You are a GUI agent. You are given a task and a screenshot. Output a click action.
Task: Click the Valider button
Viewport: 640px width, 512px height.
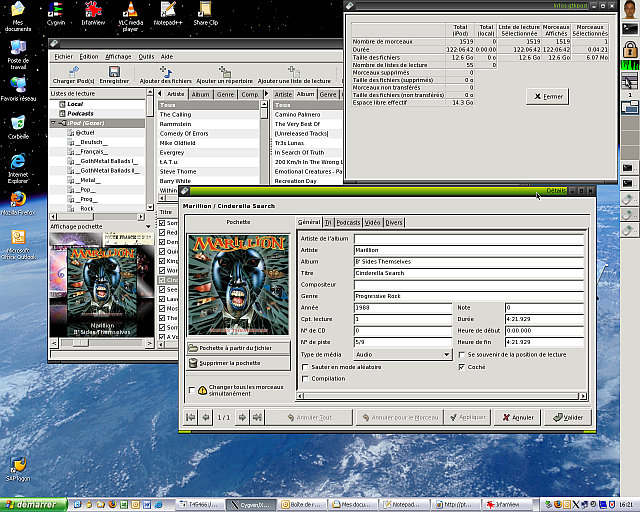coord(568,417)
